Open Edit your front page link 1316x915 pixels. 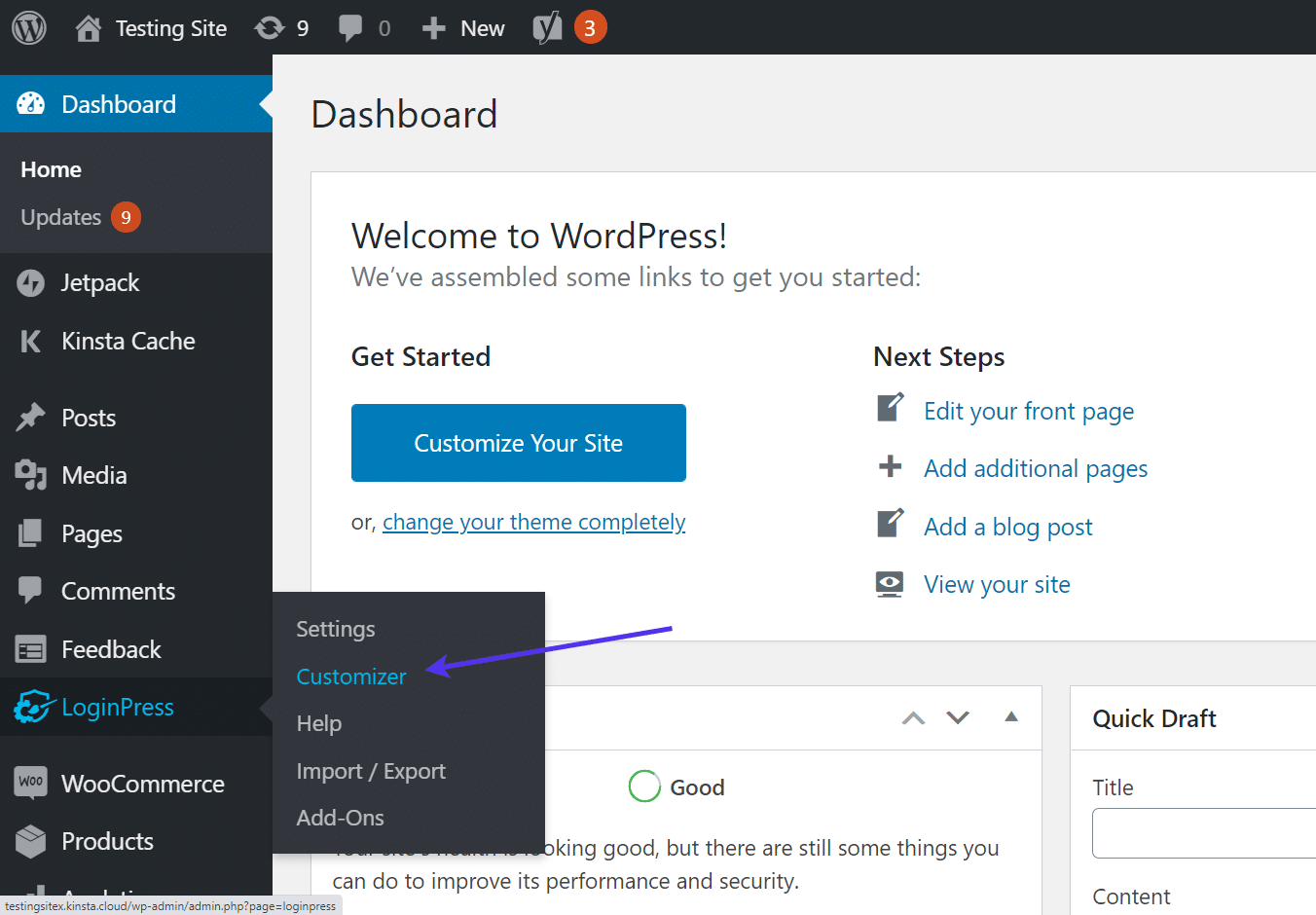click(x=1029, y=411)
